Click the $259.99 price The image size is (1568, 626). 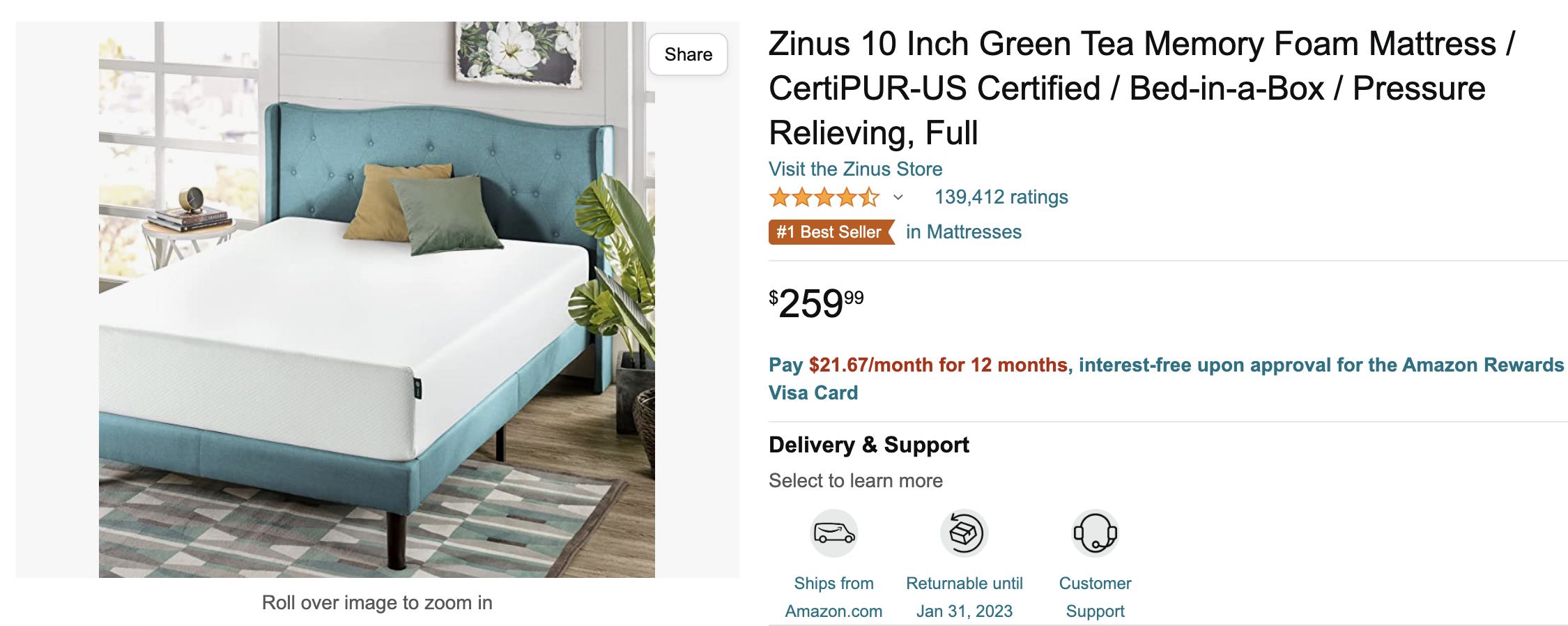(816, 304)
